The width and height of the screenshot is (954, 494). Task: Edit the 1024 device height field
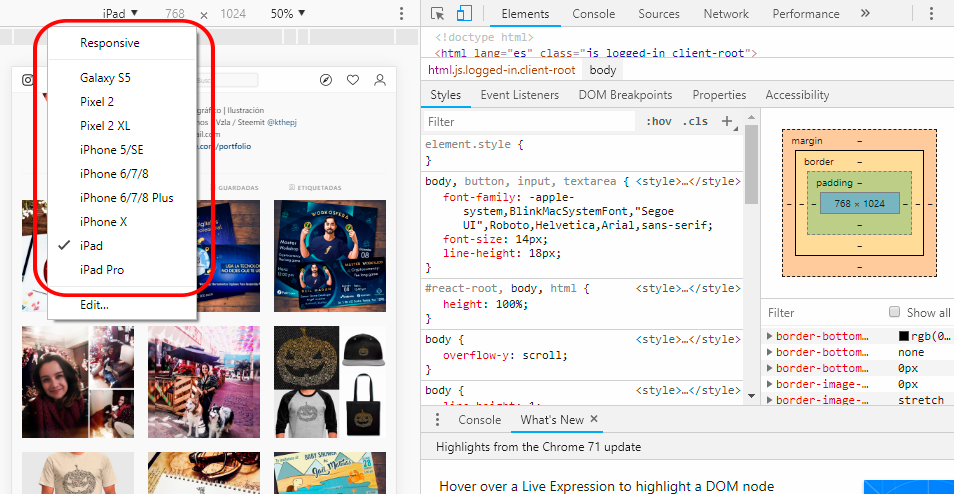coord(233,14)
